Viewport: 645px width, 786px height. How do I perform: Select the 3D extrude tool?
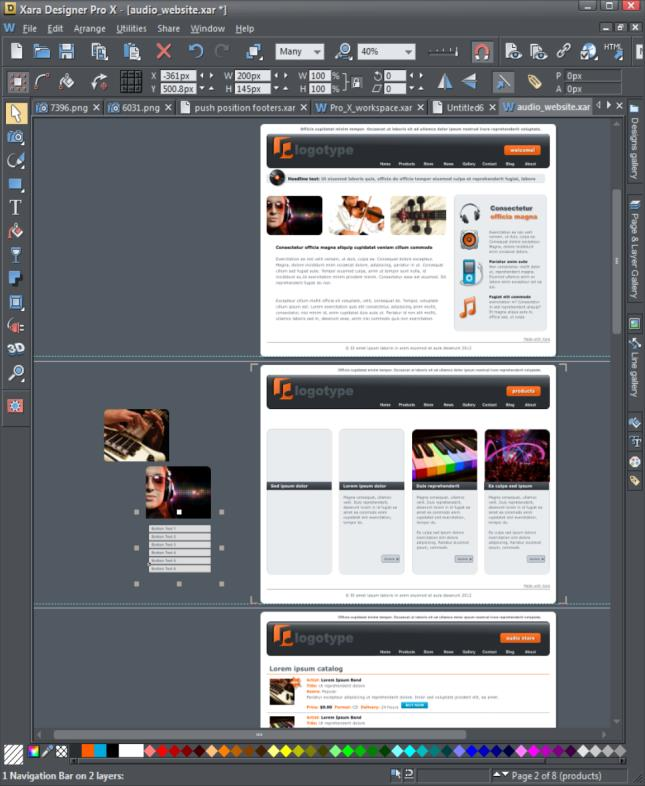16,348
